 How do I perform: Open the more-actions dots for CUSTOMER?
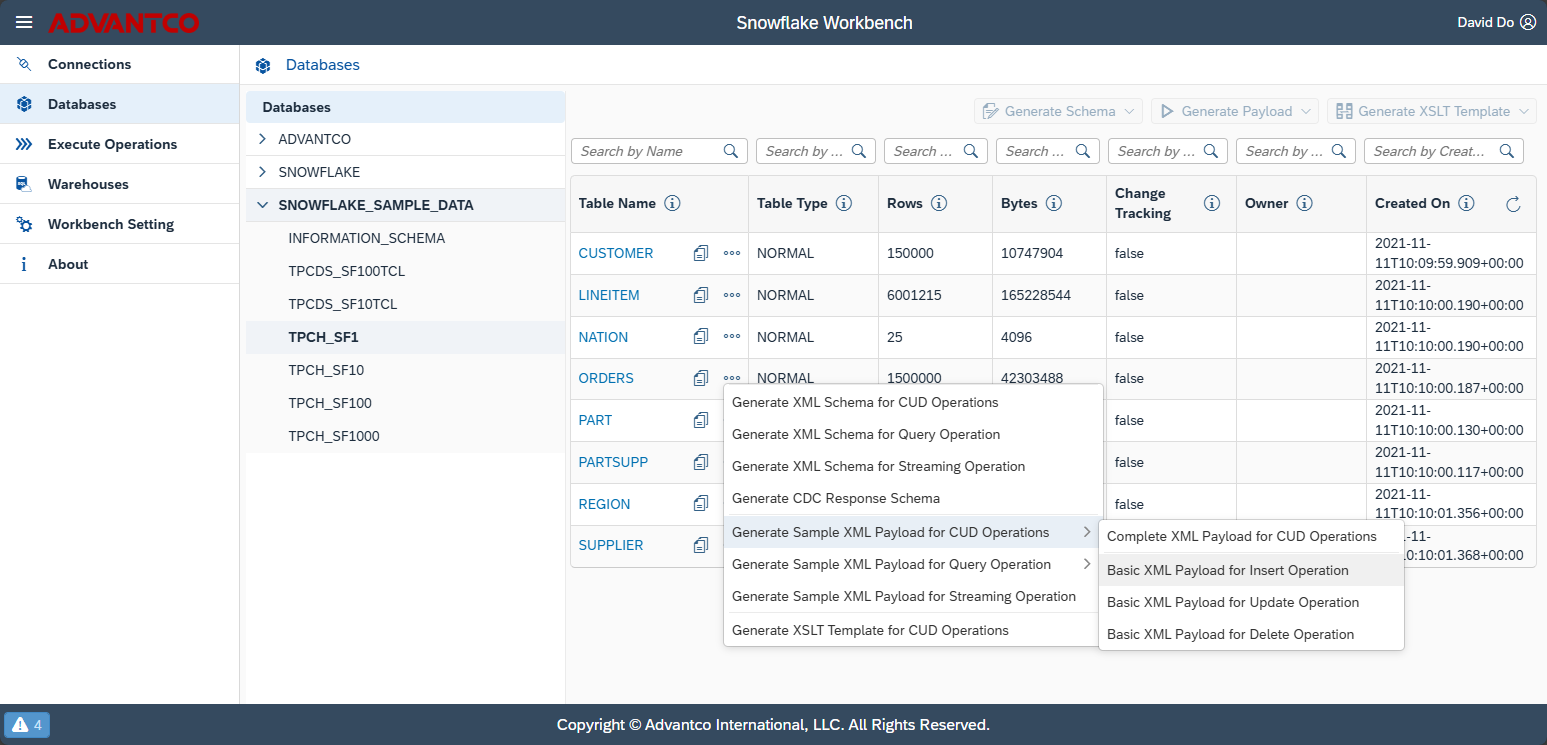pyautogui.click(x=732, y=253)
